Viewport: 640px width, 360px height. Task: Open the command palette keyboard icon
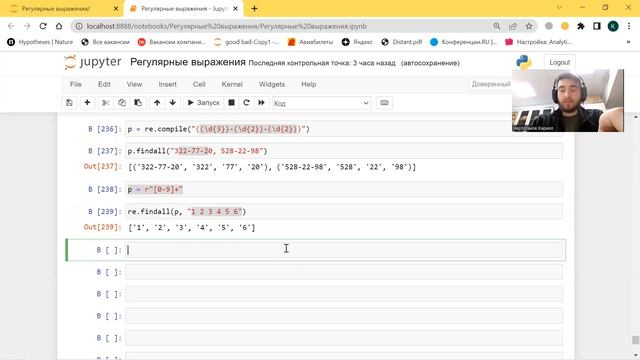[384, 103]
